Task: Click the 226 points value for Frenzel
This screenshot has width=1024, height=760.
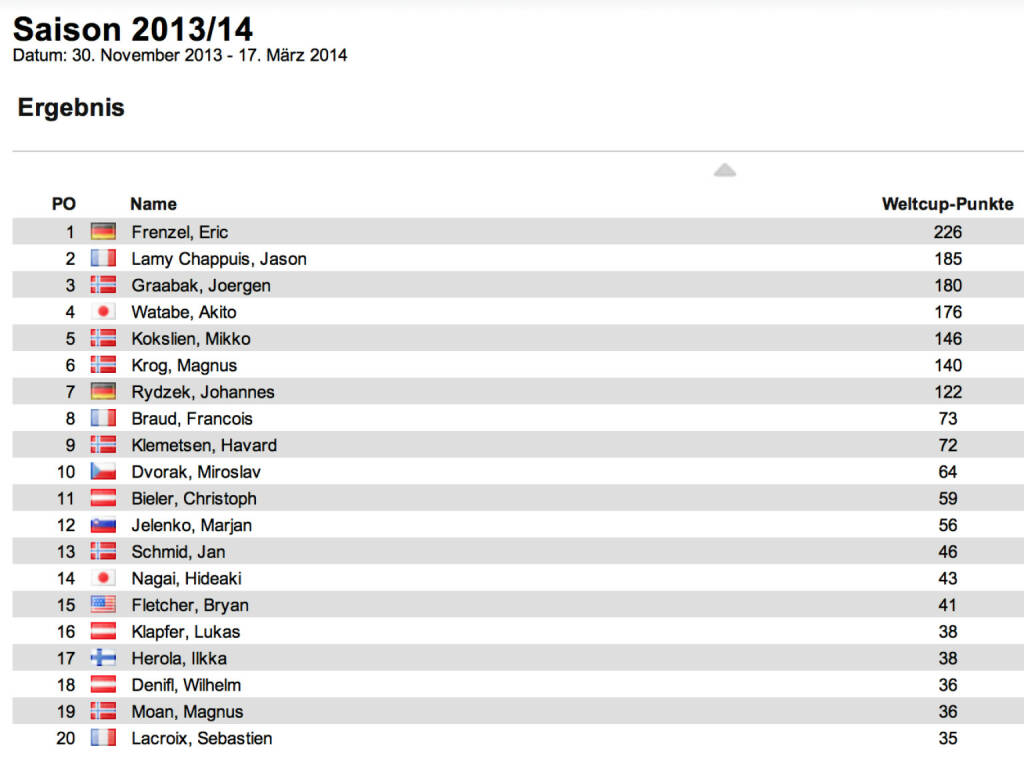Action: click(x=947, y=232)
